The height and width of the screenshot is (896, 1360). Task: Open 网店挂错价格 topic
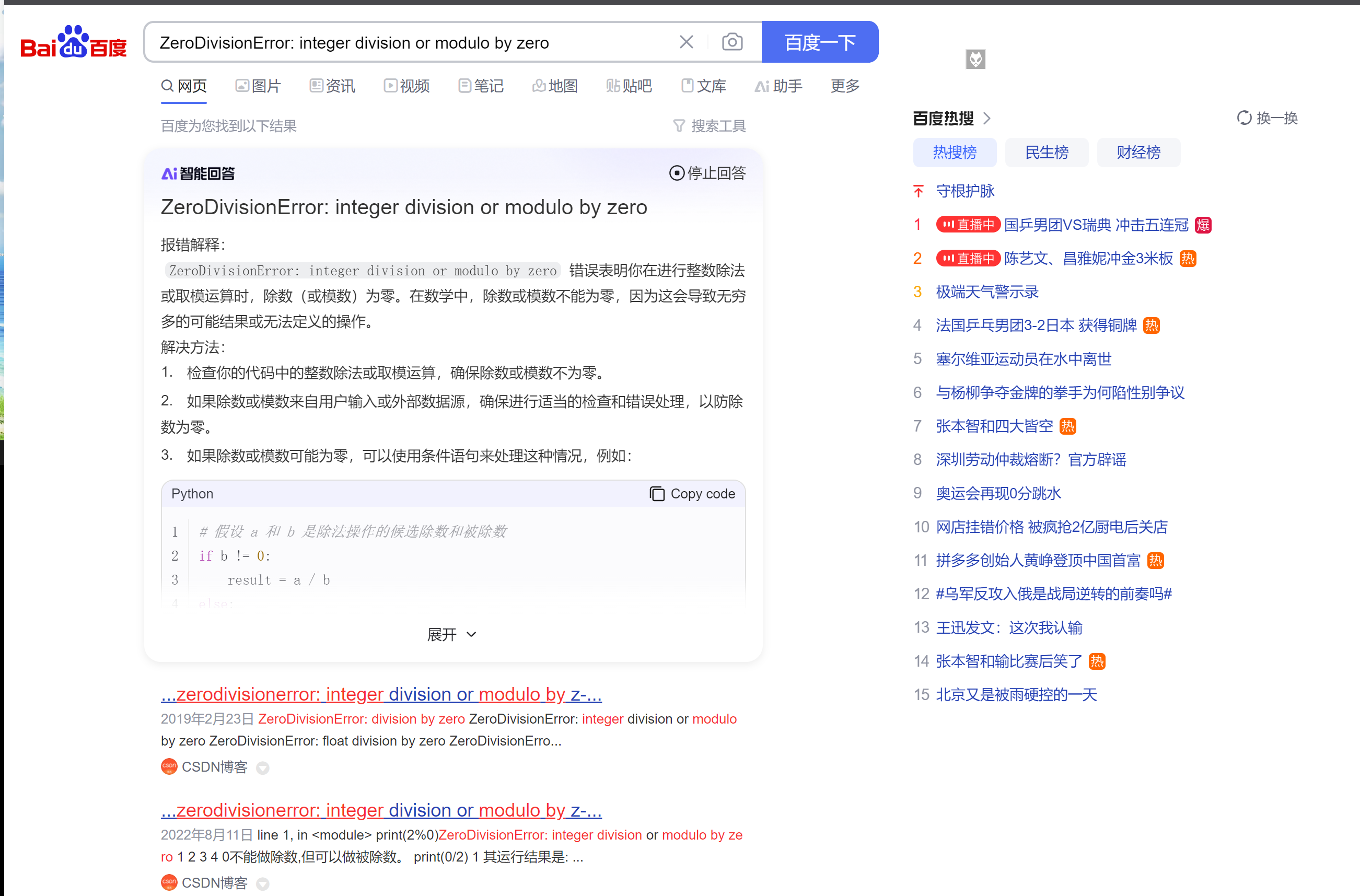(x=1051, y=527)
